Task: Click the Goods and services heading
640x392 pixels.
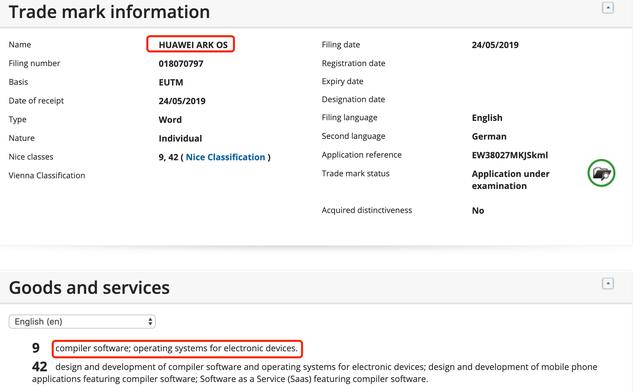Action: [89, 287]
